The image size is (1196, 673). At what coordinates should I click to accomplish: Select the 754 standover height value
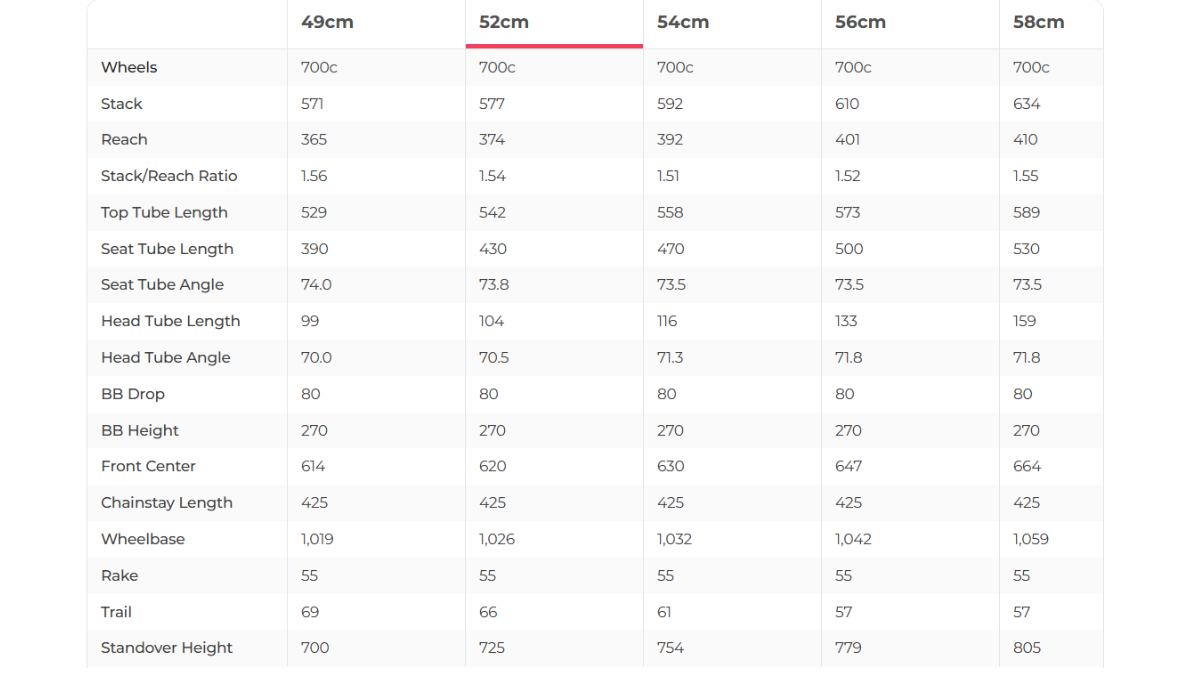(670, 648)
